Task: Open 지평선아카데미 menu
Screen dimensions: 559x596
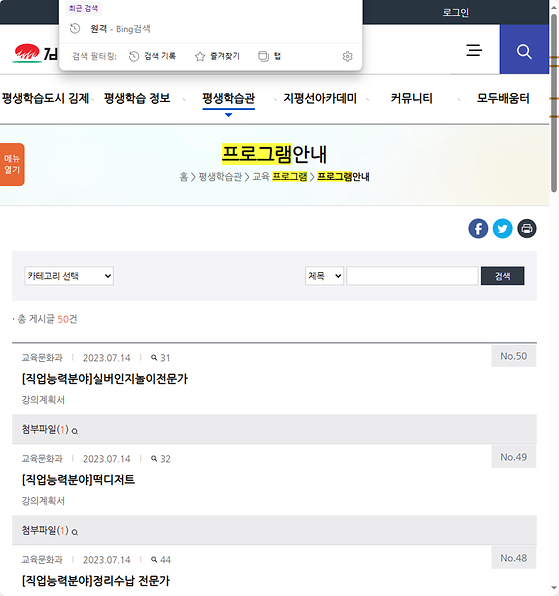Action: (320, 98)
